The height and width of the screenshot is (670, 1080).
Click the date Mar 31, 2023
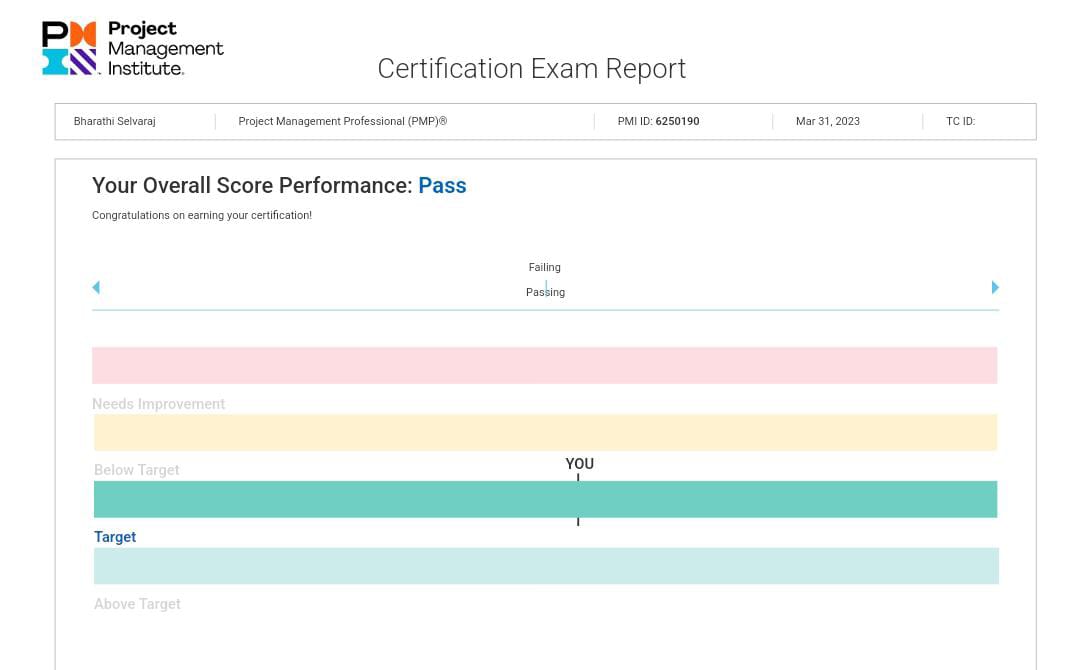coord(828,121)
